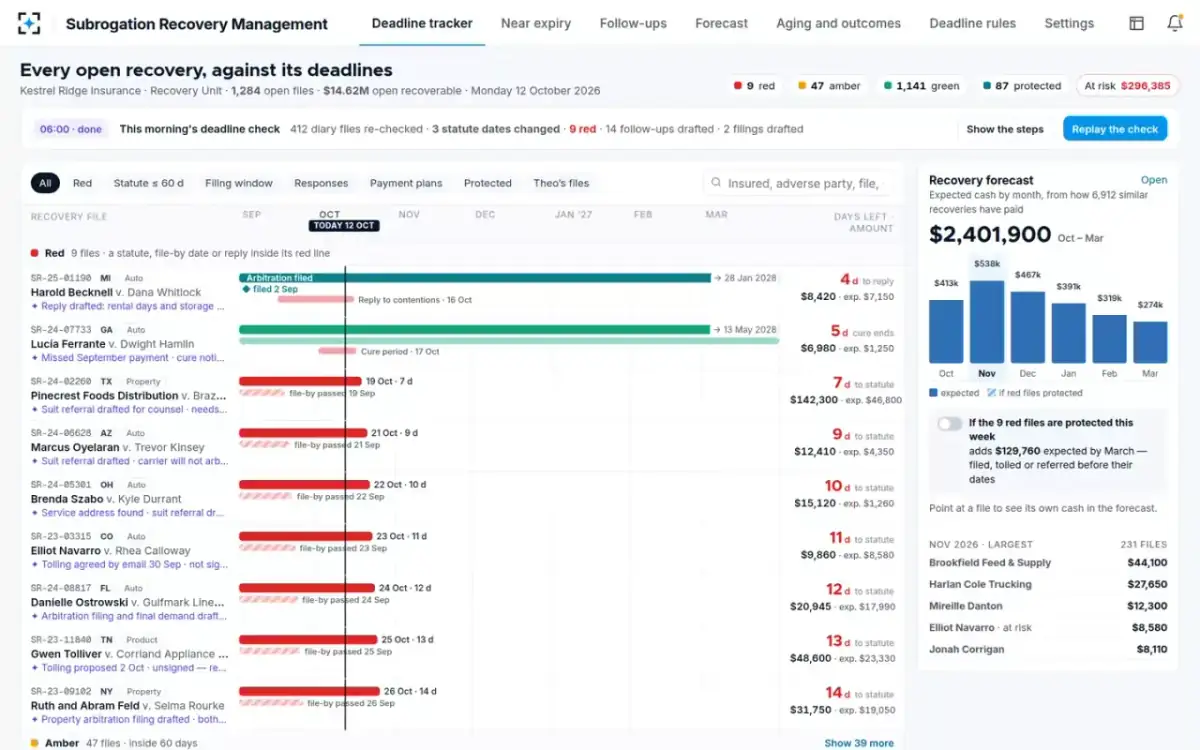Click the Mar $274k forecast bar
The image size is (1200, 750).
click(x=1150, y=342)
